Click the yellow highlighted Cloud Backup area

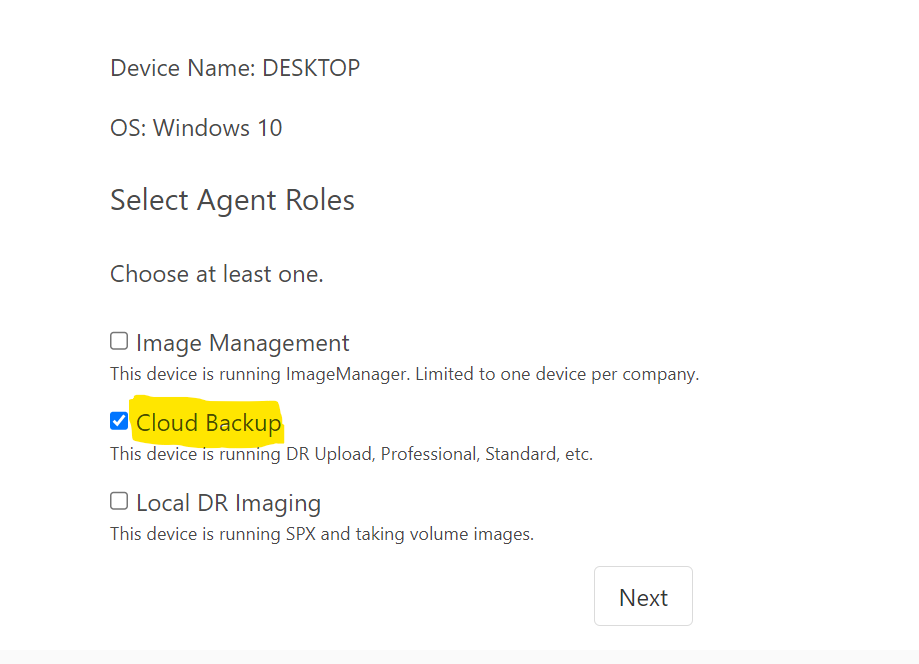click(x=208, y=422)
